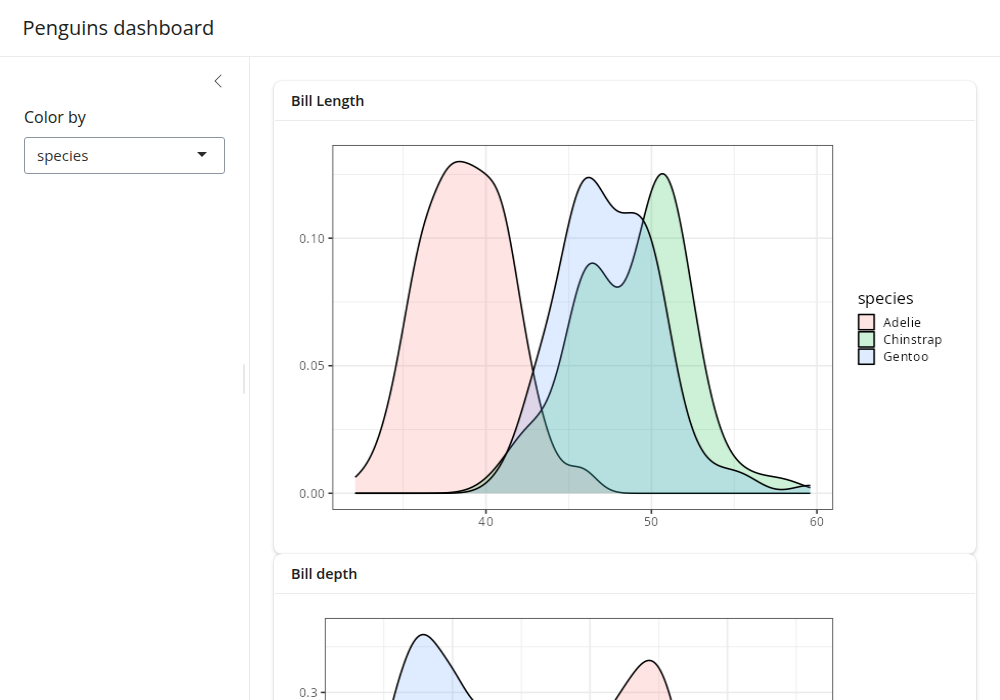The width and height of the screenshot is (1000, 700).
Task: Click the Chinstrap green legend swatch
Action: tap(866, 339)
